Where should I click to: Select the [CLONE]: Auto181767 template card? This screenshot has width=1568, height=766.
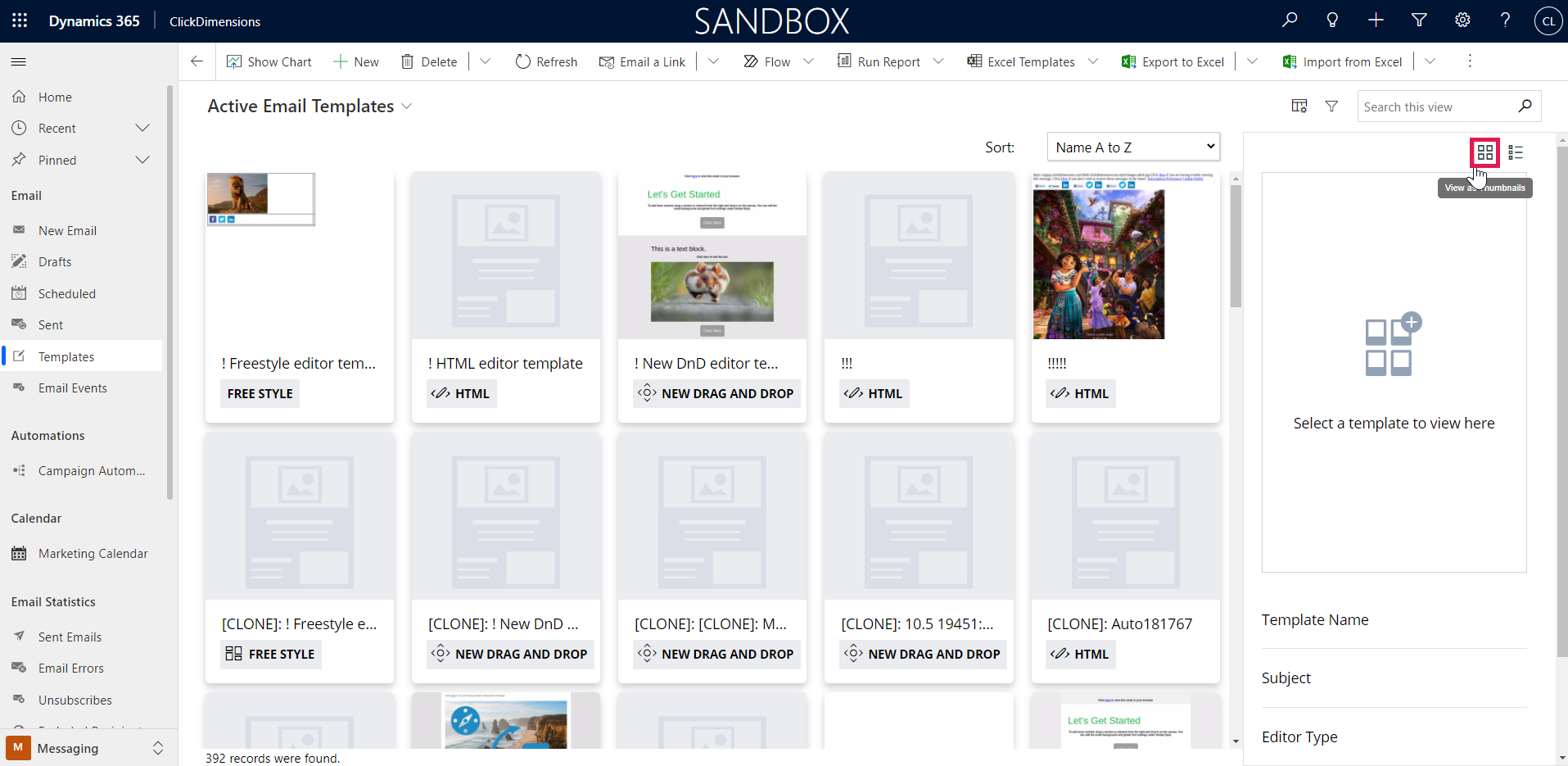pyautogui.click(x=1126, y=558)
